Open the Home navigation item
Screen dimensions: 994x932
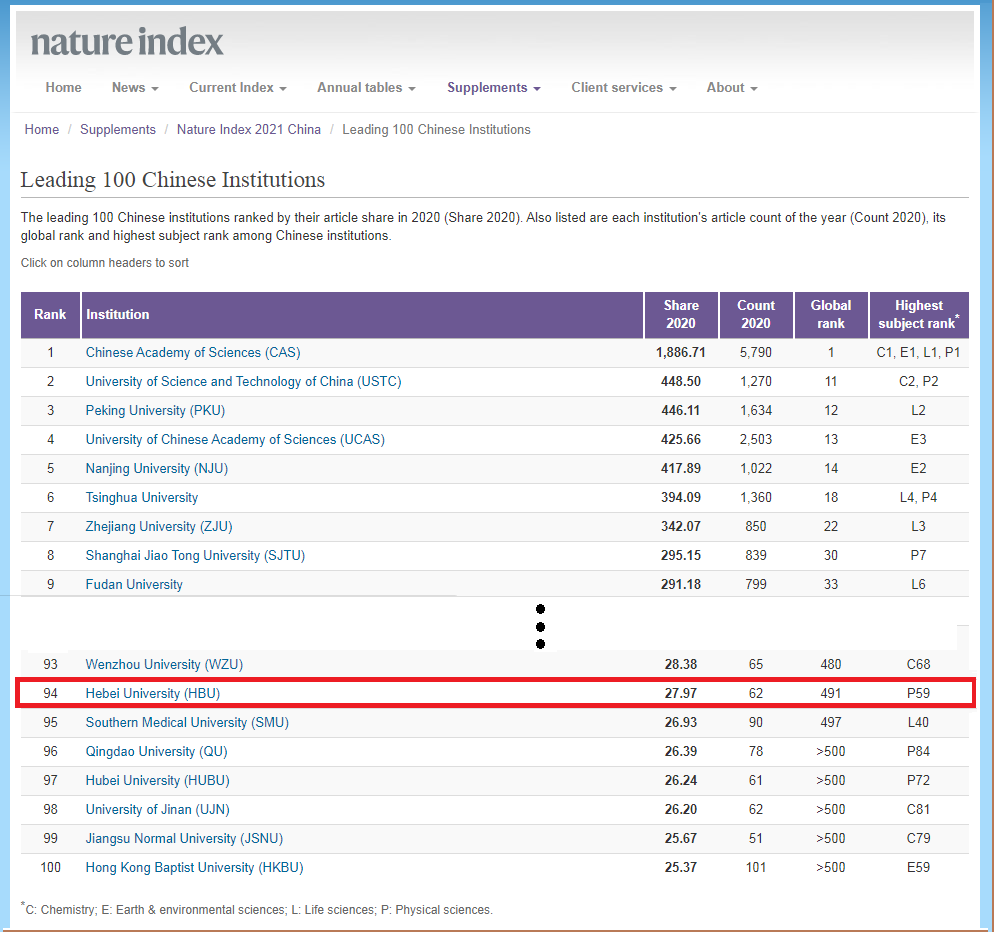point(63,88)
